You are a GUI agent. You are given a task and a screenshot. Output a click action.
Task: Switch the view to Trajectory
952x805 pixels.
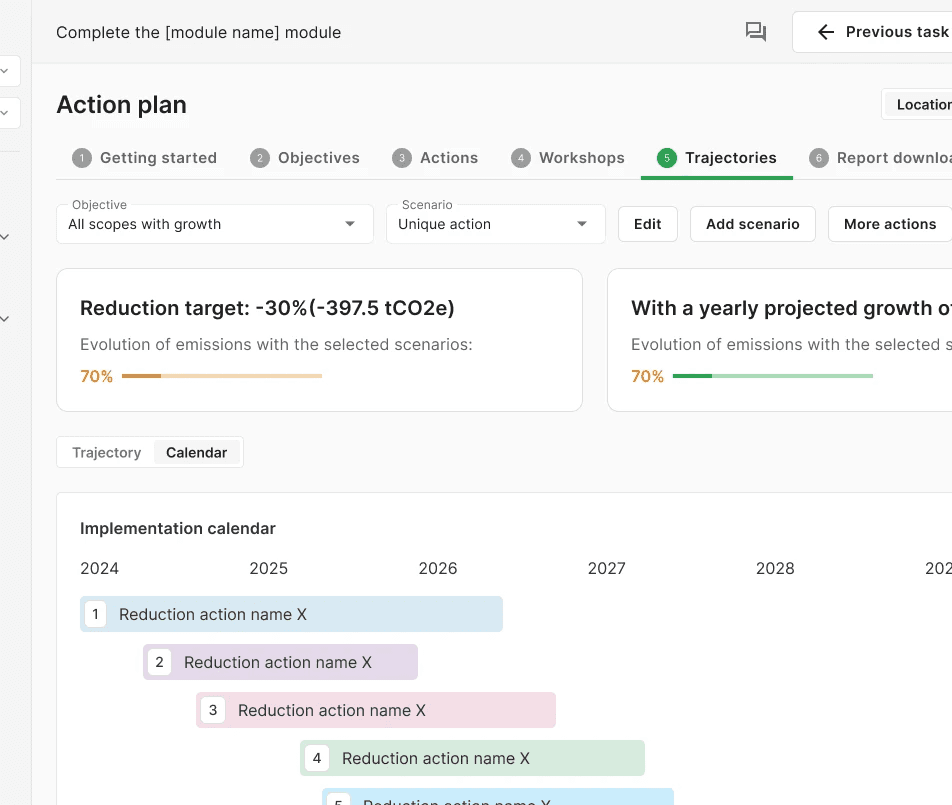106,453
